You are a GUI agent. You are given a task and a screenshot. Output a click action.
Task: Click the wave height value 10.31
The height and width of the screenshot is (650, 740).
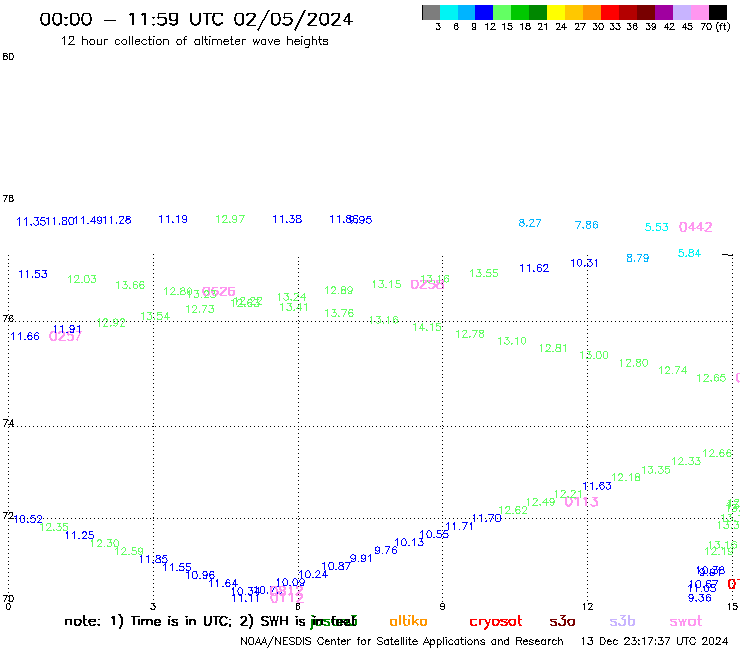point(584,263)
